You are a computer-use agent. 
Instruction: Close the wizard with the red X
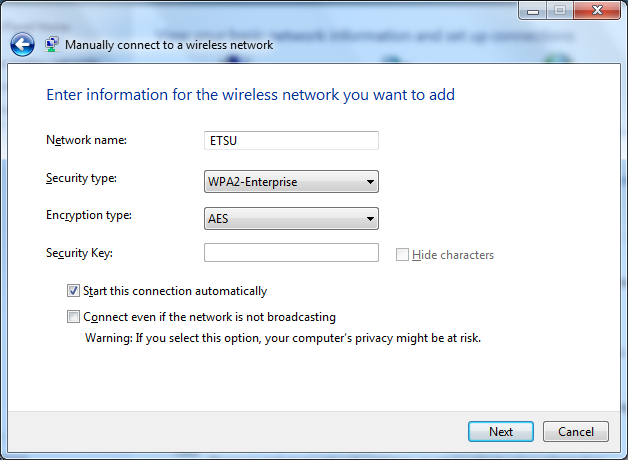[596, 10]
